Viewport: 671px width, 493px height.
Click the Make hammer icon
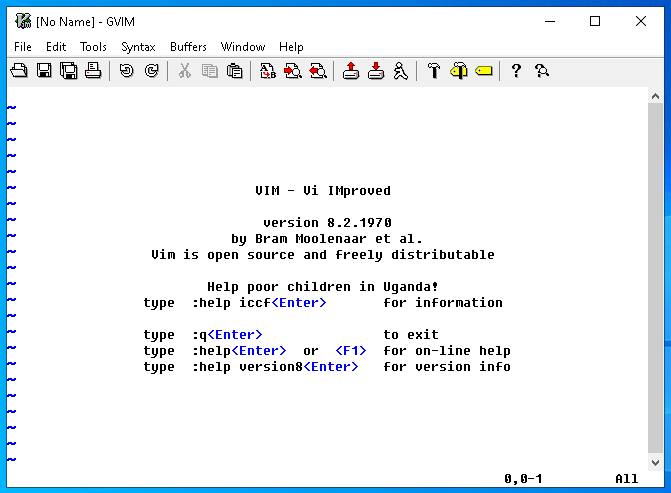tap(434, 71)
